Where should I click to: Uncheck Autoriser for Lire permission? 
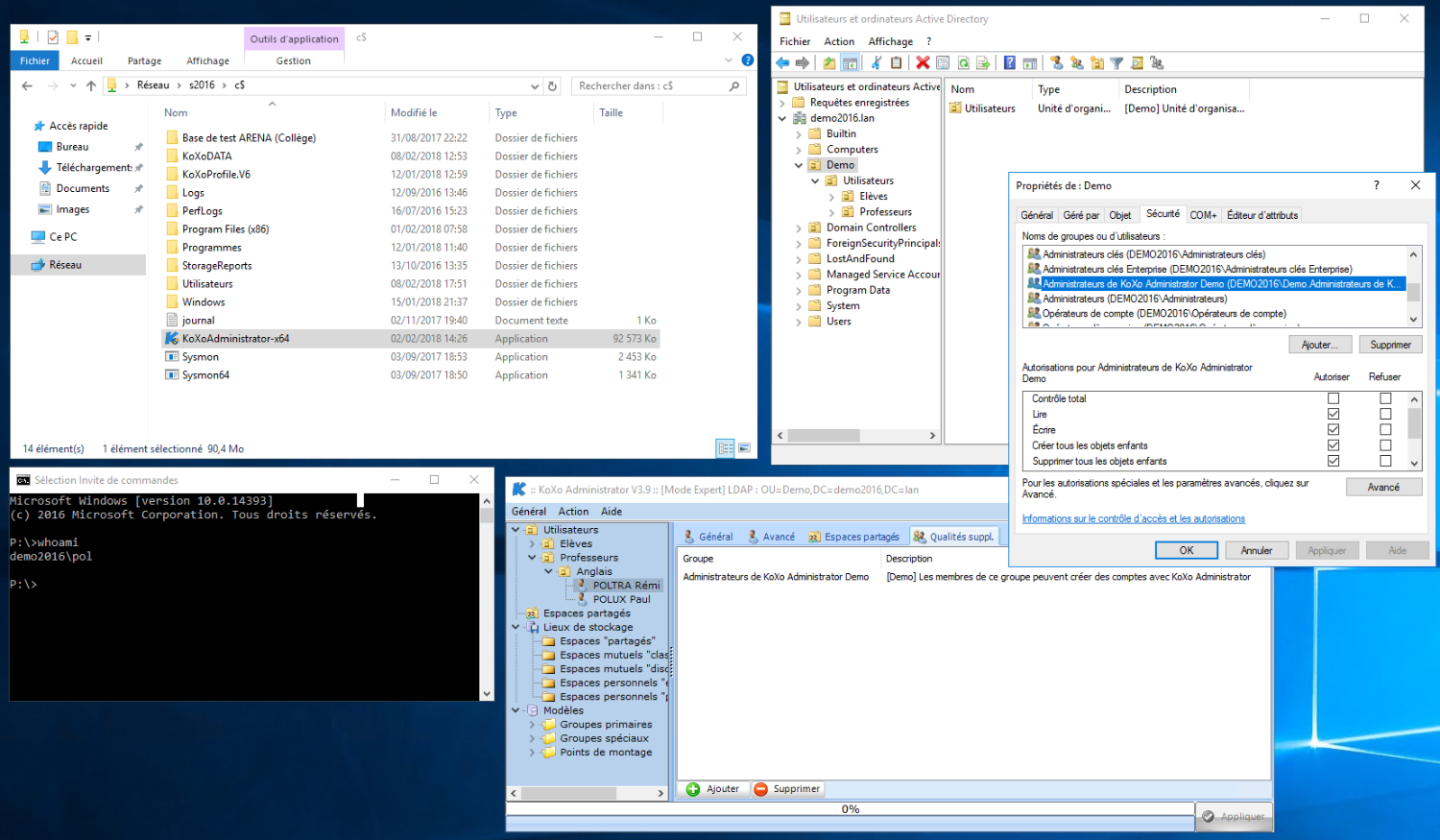(1333, 414)
